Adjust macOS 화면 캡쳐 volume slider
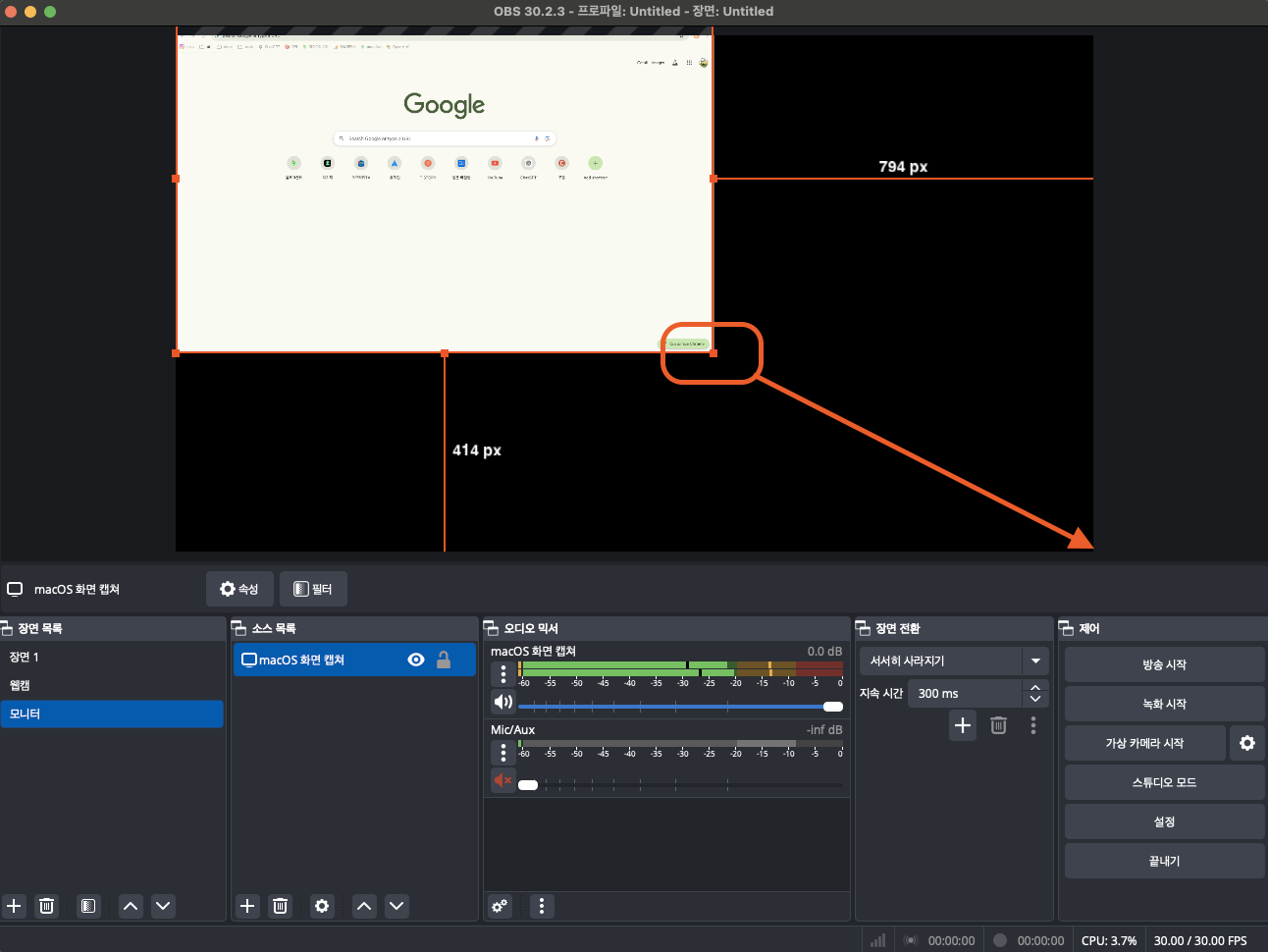This screenshot has width=1268, height=952. pyautogui.click(x=681, y=707)
